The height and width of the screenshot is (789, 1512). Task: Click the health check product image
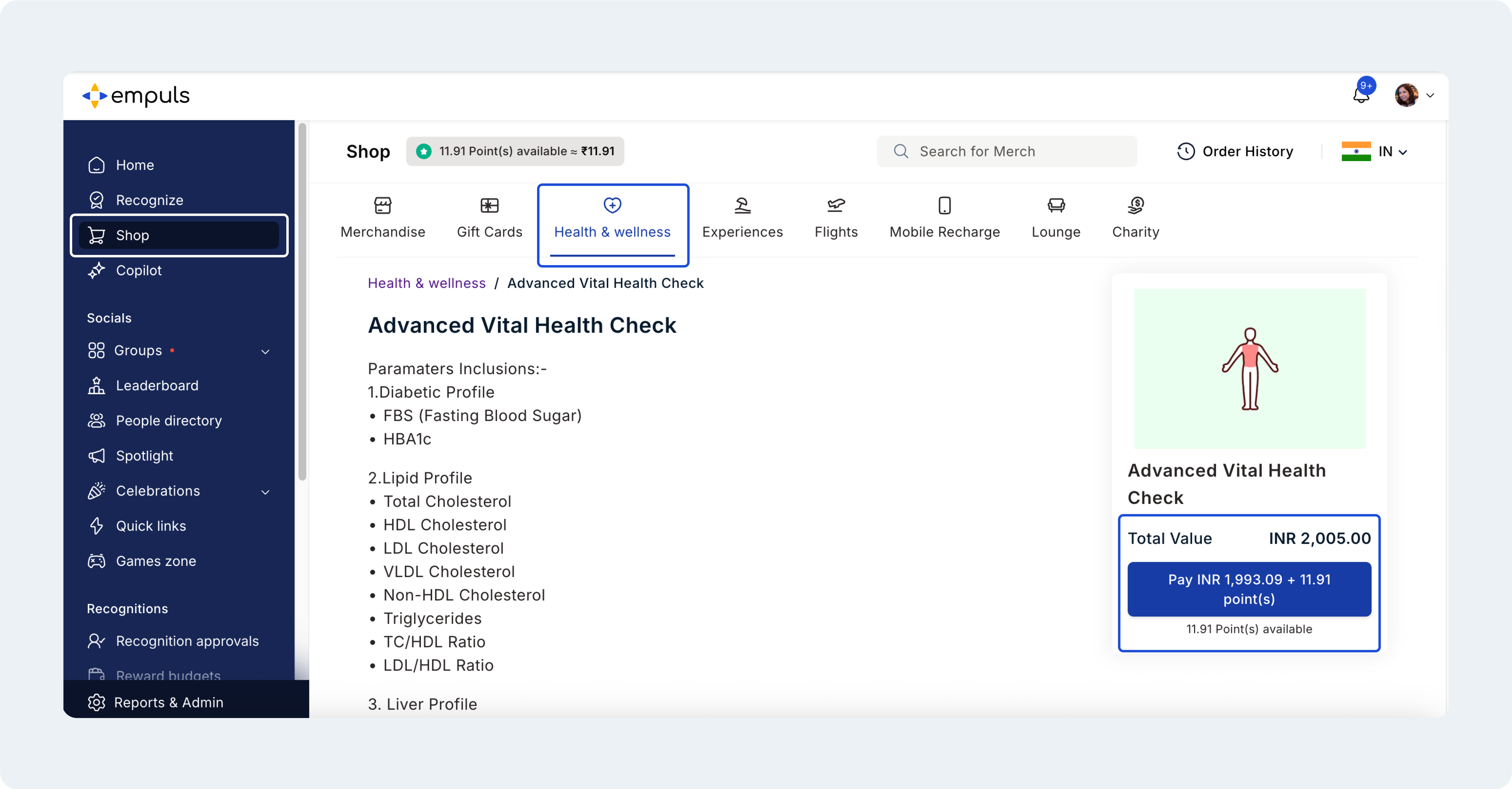(1250, 368)
